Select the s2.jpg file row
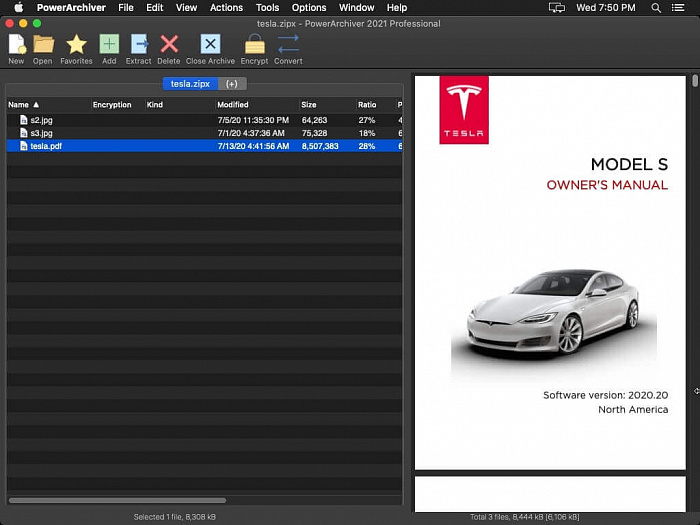 click(204, 120)
